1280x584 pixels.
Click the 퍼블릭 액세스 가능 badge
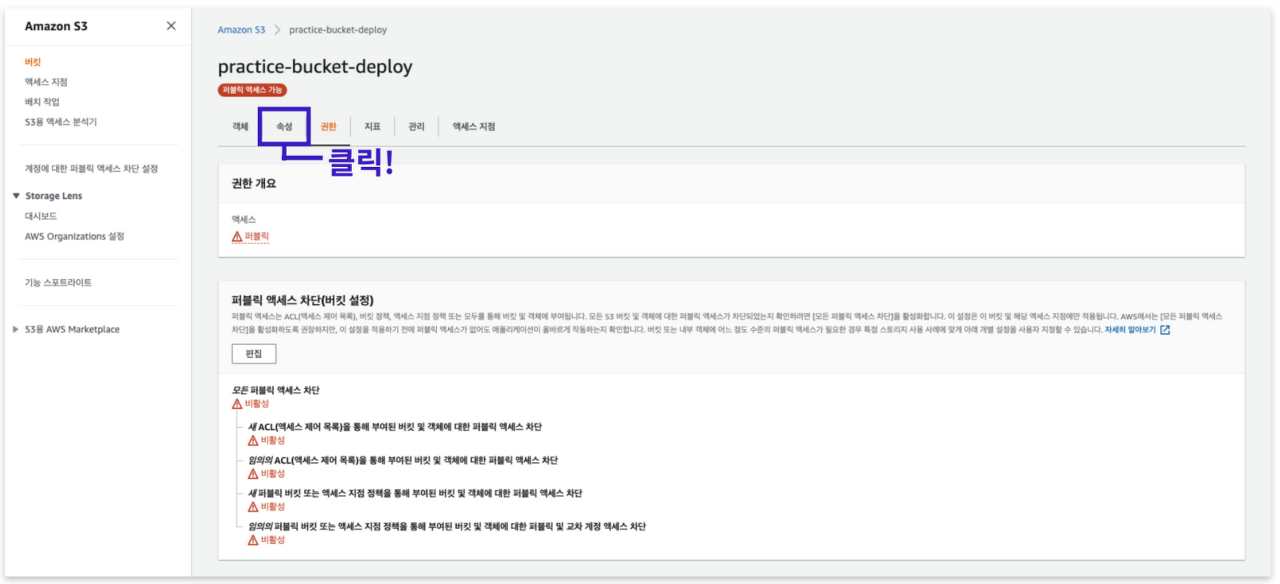point(252,90)
